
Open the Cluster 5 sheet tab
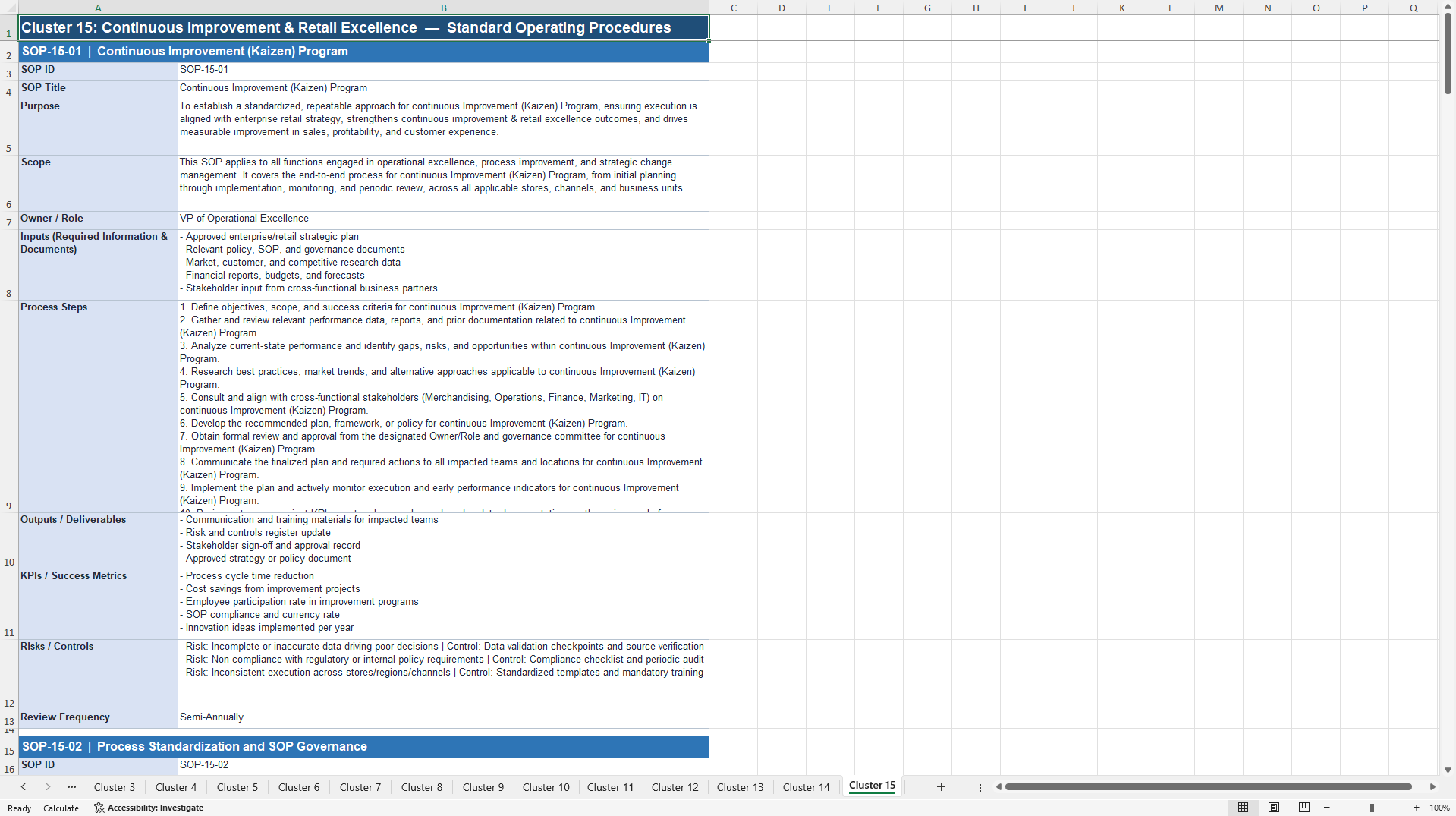pos(237,787)
